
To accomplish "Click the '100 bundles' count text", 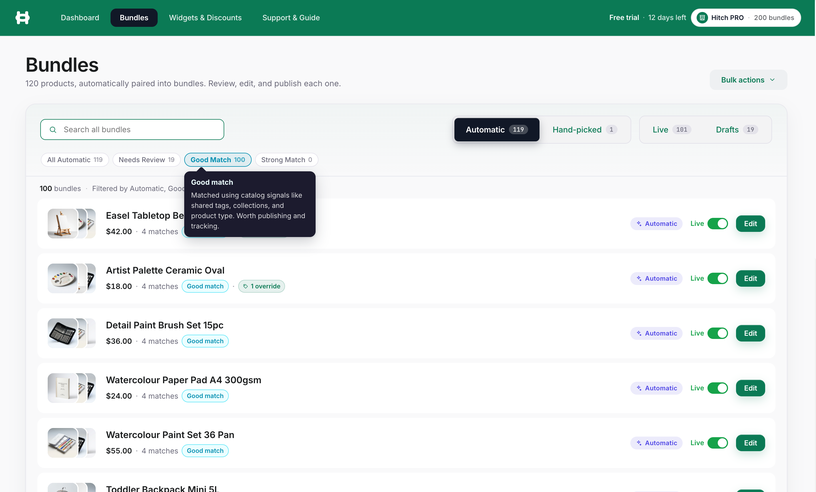I will pyautogui.click(x=60, y=188).
